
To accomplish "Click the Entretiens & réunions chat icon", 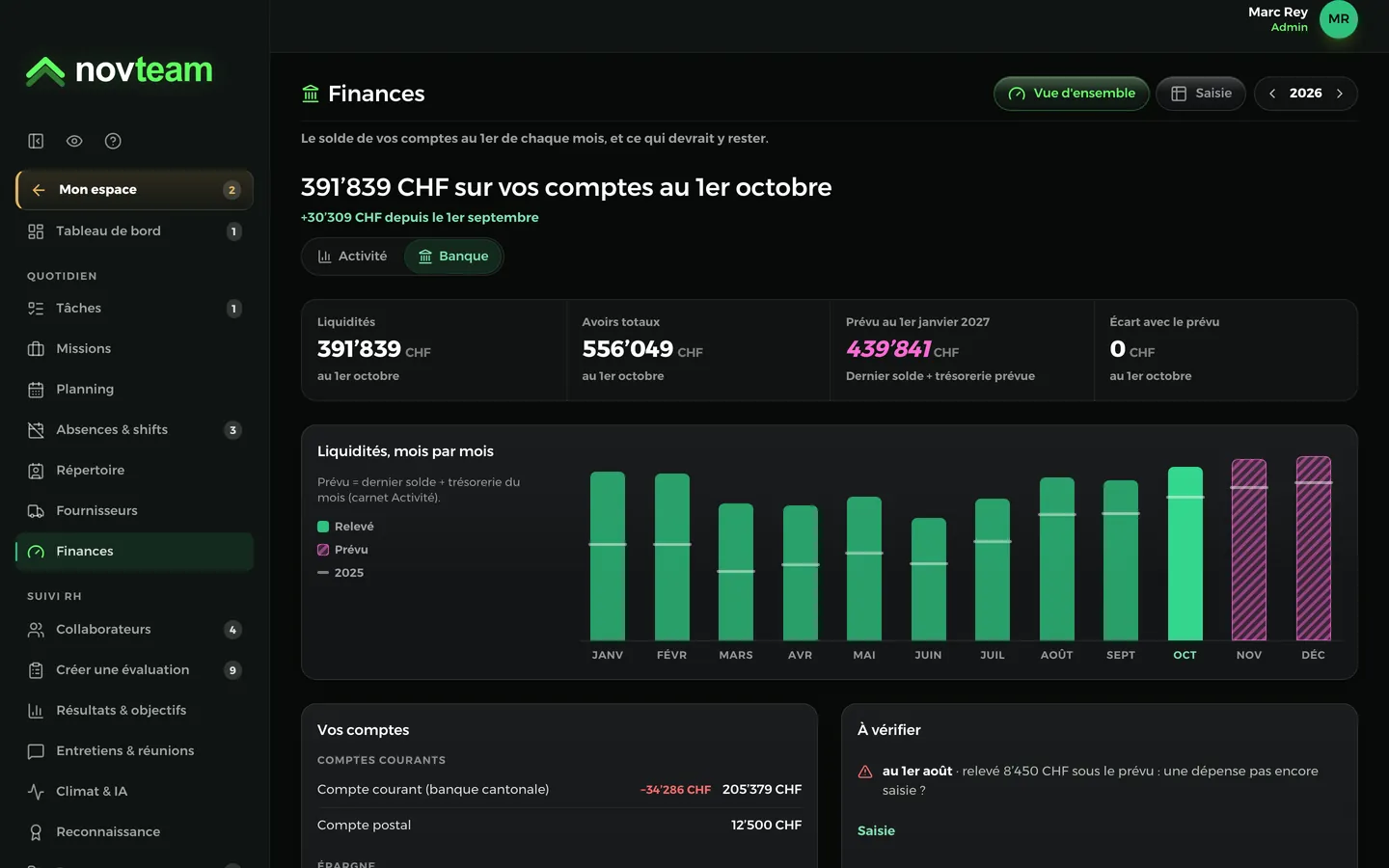I will [36, 751].
